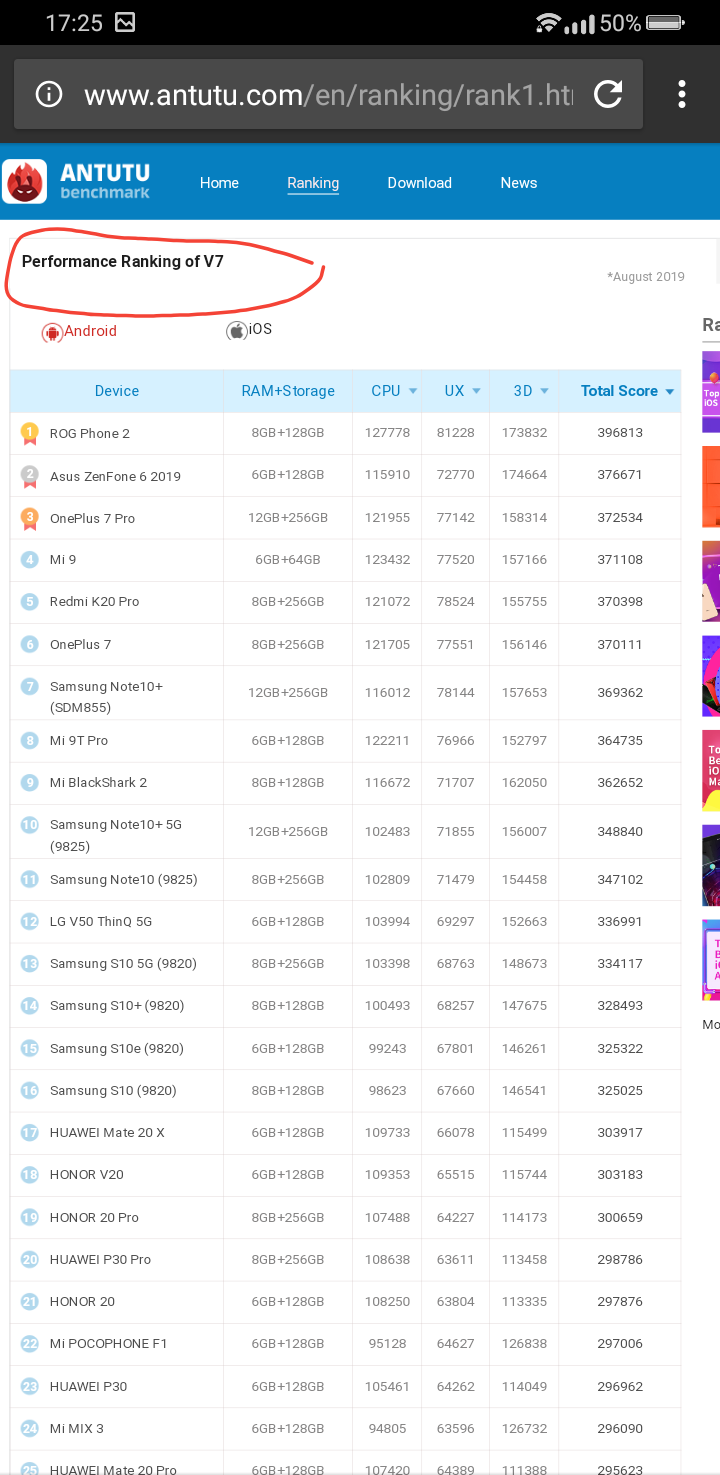Select total score 297006

620,1343
